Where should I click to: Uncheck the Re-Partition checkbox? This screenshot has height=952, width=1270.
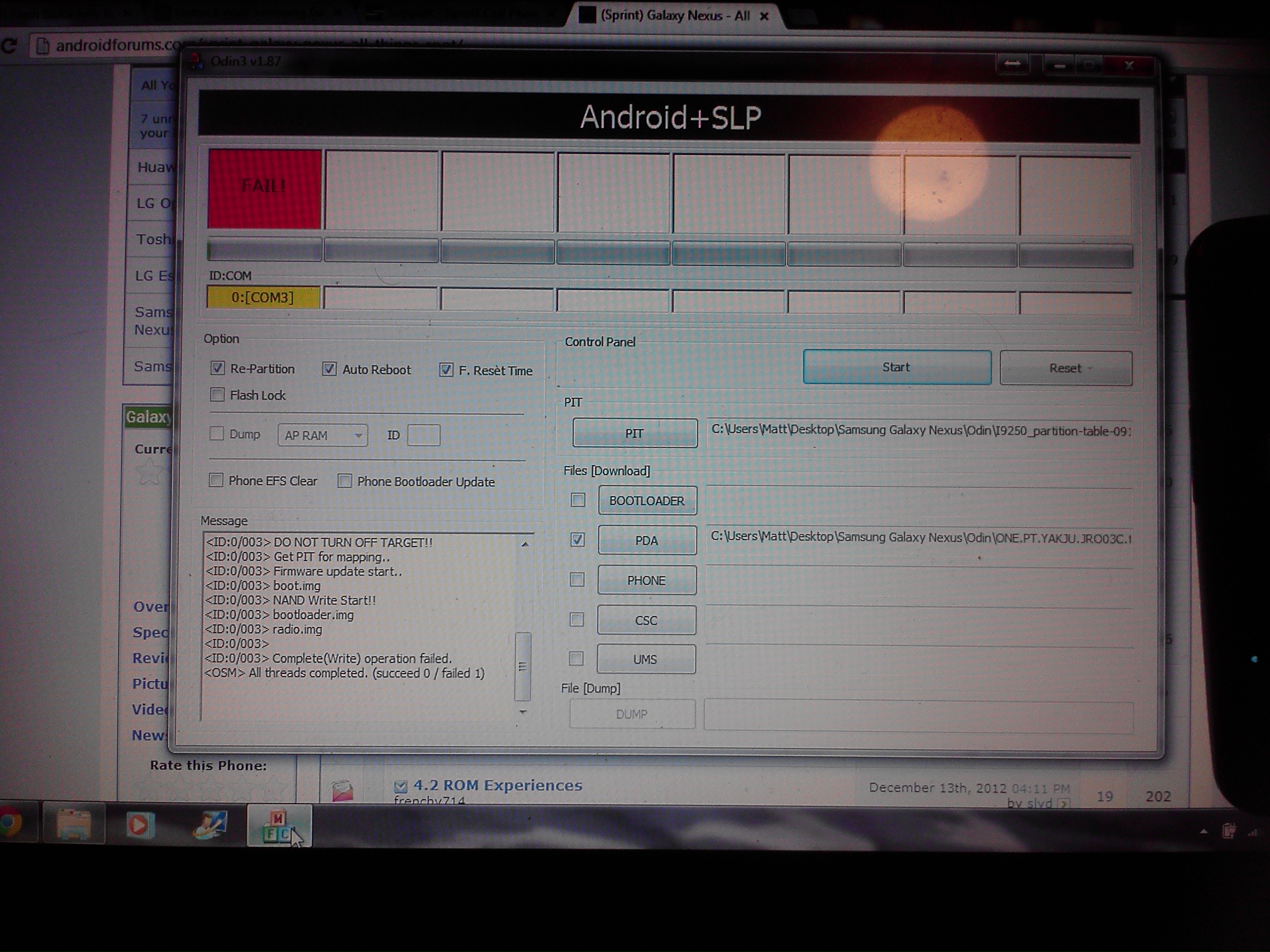218,368
